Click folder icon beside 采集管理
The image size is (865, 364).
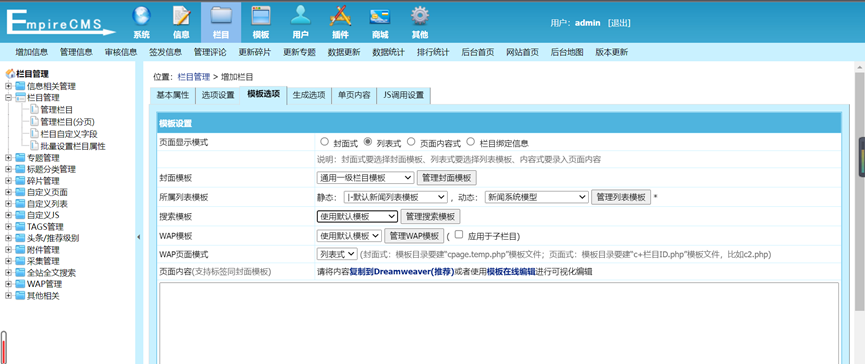(x=20, y=261)
